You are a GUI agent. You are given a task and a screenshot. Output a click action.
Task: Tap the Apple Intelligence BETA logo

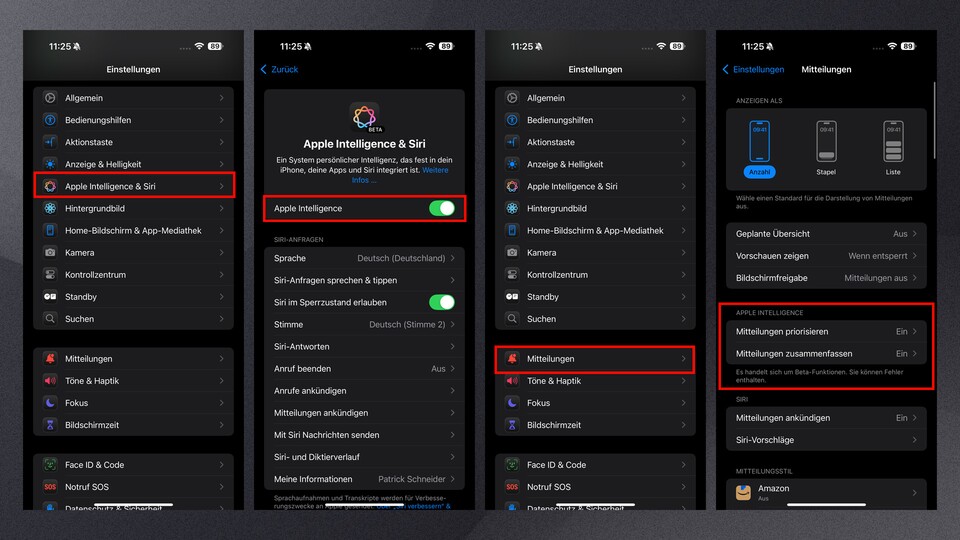pyautogui.click(x=365, y=117)
